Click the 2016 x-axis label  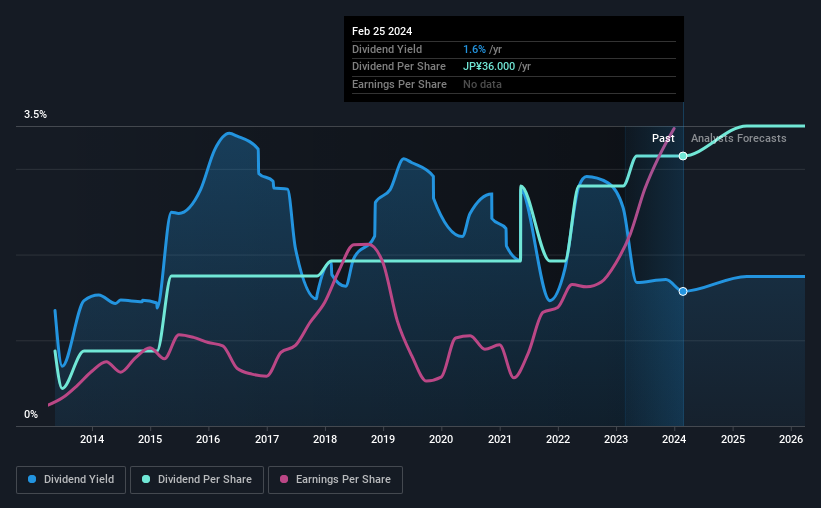pos(208,439)
